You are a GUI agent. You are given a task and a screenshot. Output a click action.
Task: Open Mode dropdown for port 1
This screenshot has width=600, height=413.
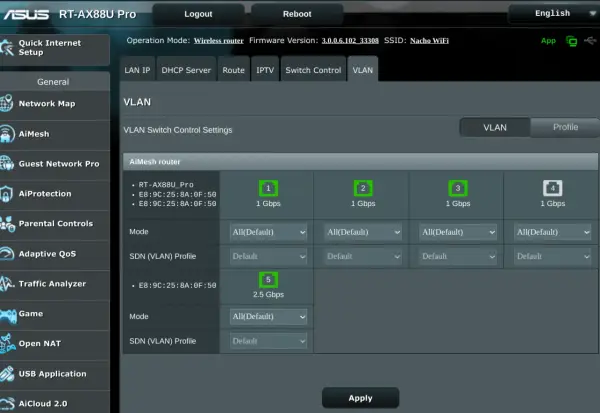point(268,232)
